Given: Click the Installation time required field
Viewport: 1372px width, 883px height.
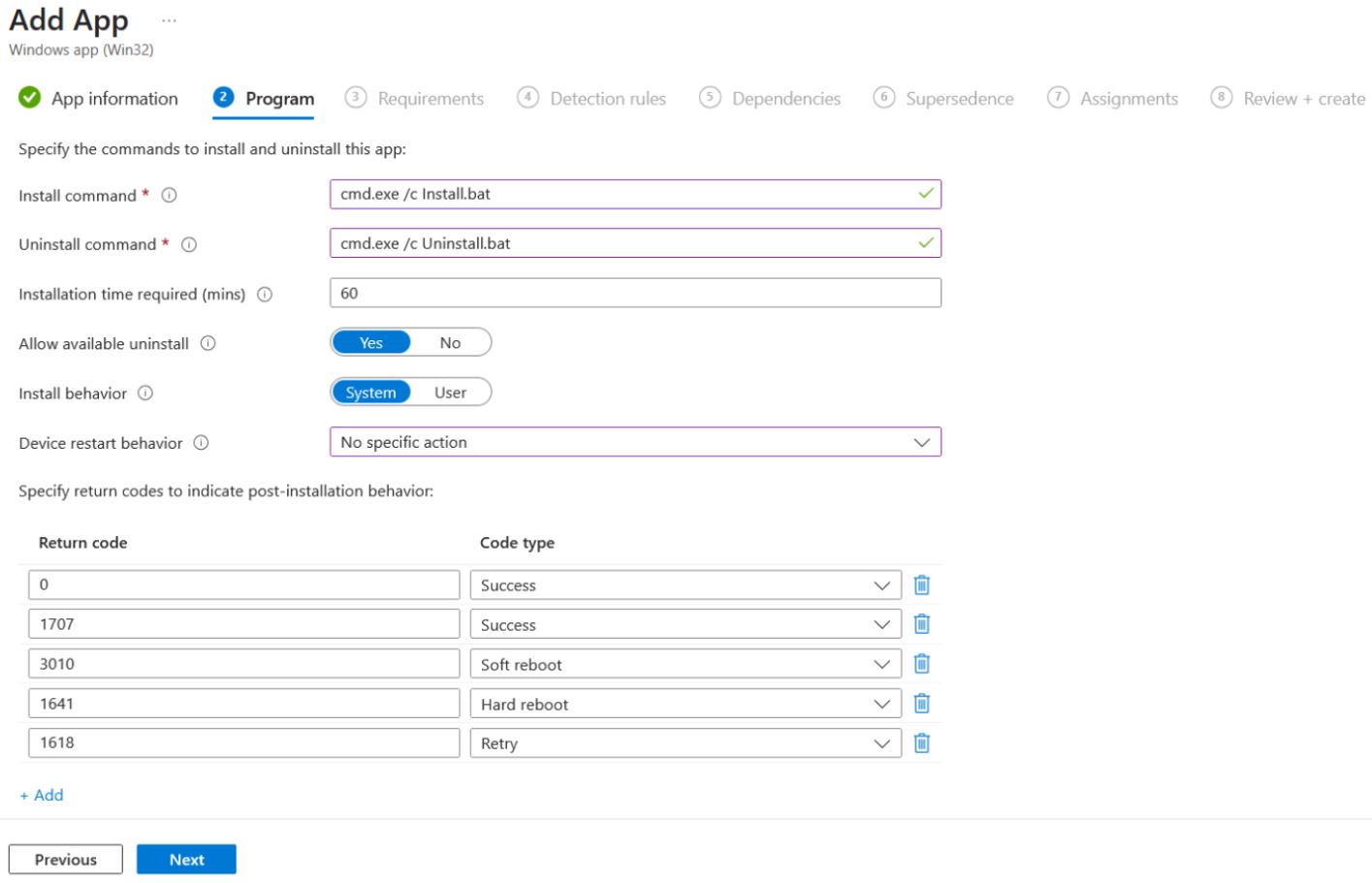Looking at the screenshot, I should tap(635, 293).
